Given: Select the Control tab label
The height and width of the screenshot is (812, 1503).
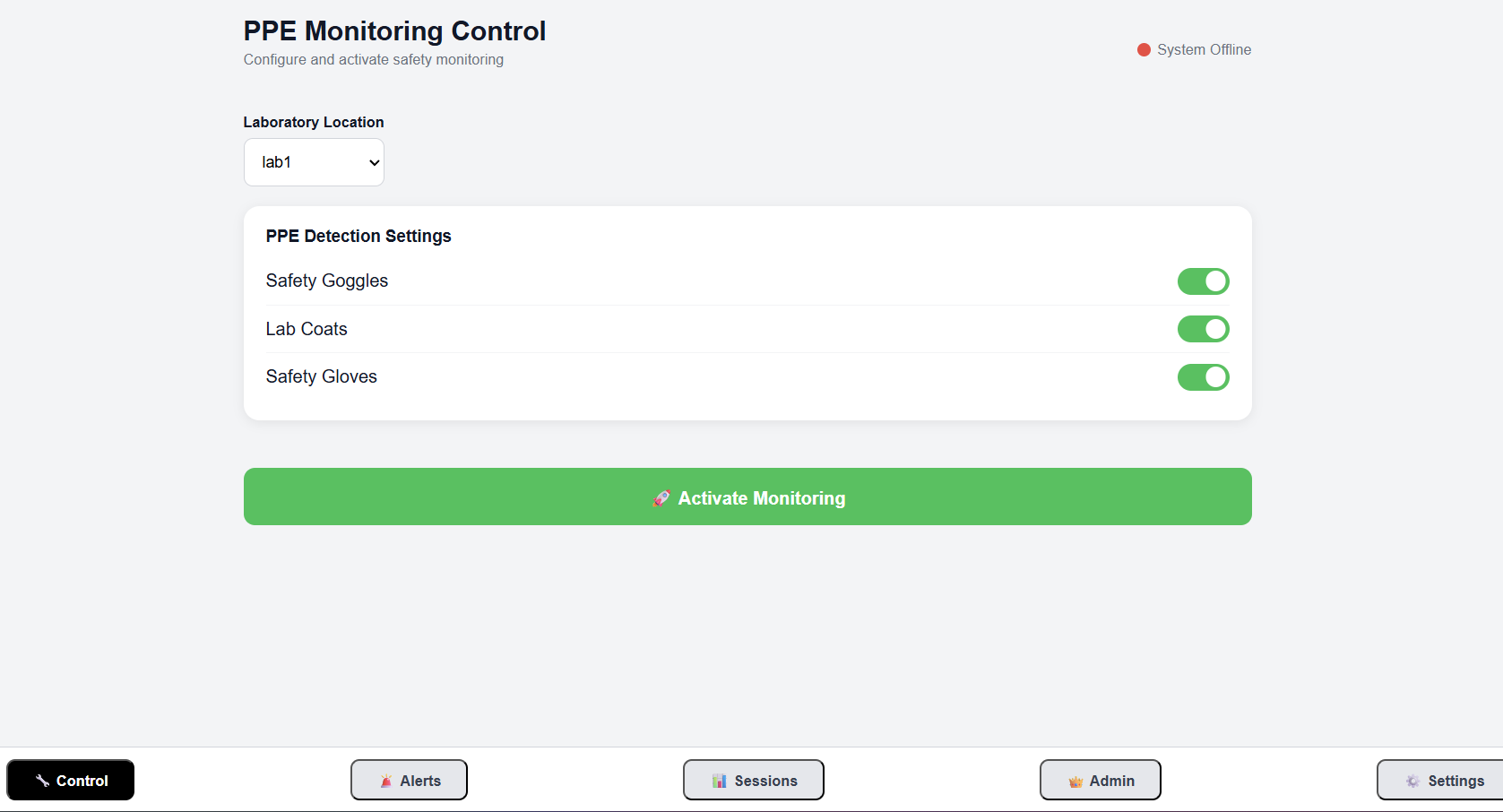Looking at the screenshot, I should click(x=82, y=781).
